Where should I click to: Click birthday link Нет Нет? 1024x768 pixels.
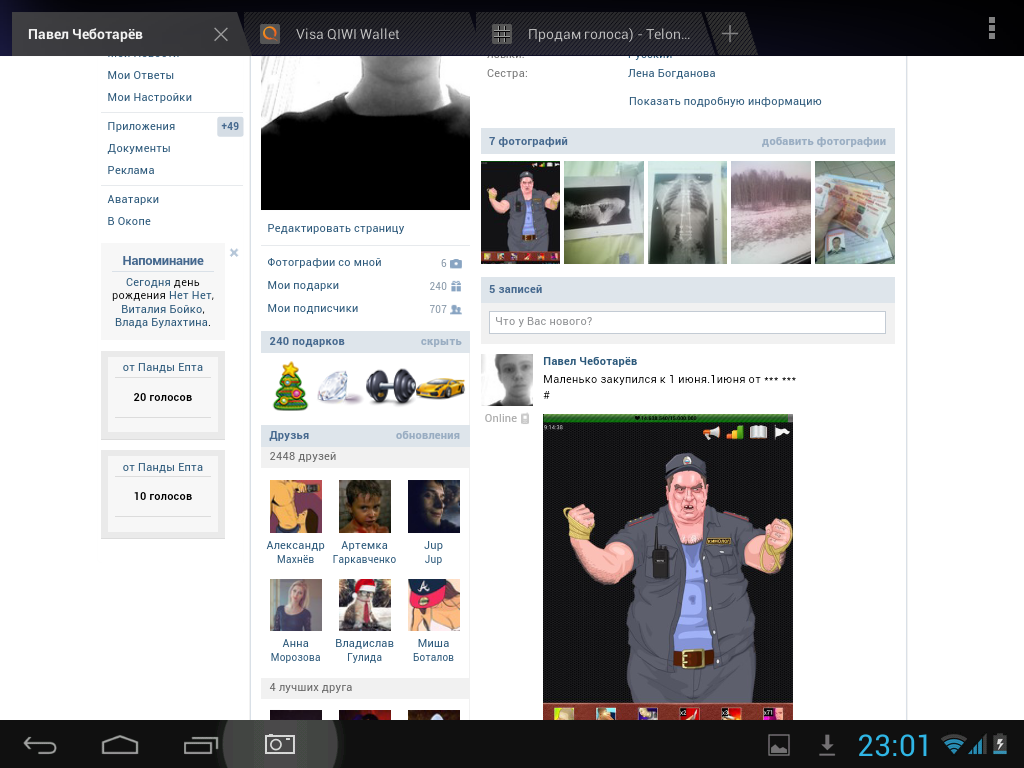[190, 295]
